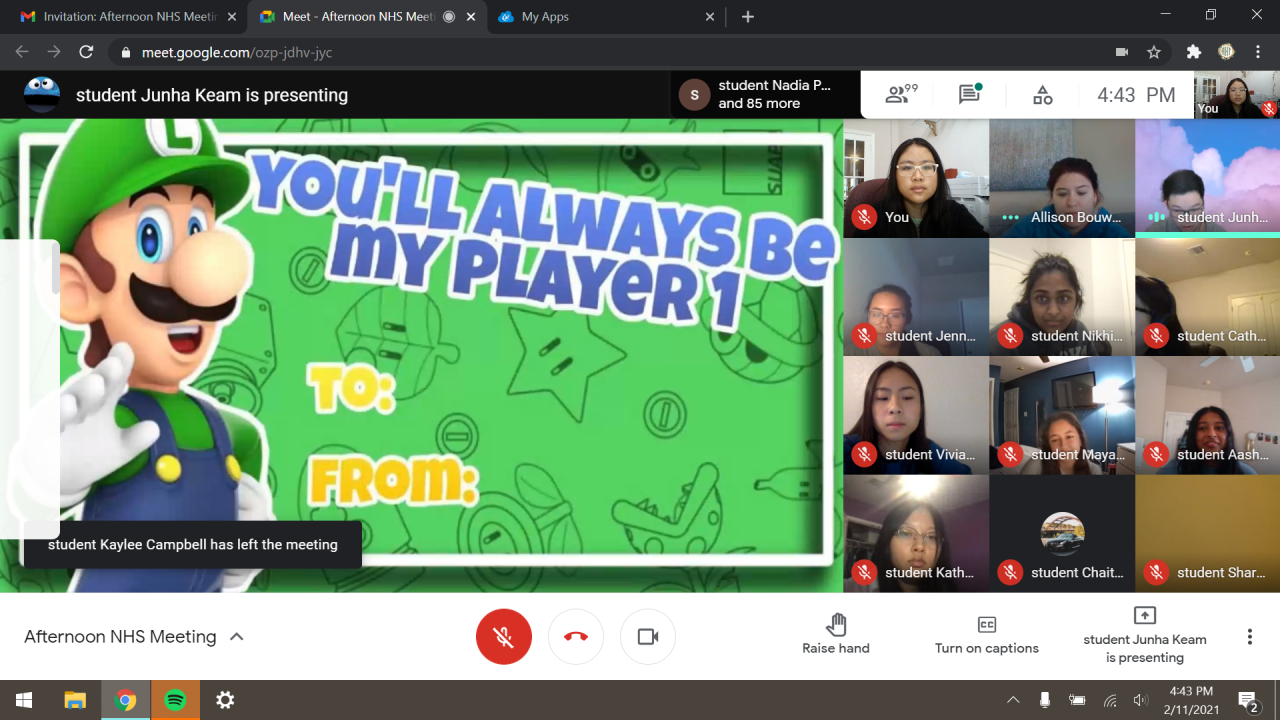The image size is (1280, 720).
Task: Click the presenter's Cookie Monster avatar
Action: tap(42, 95)
